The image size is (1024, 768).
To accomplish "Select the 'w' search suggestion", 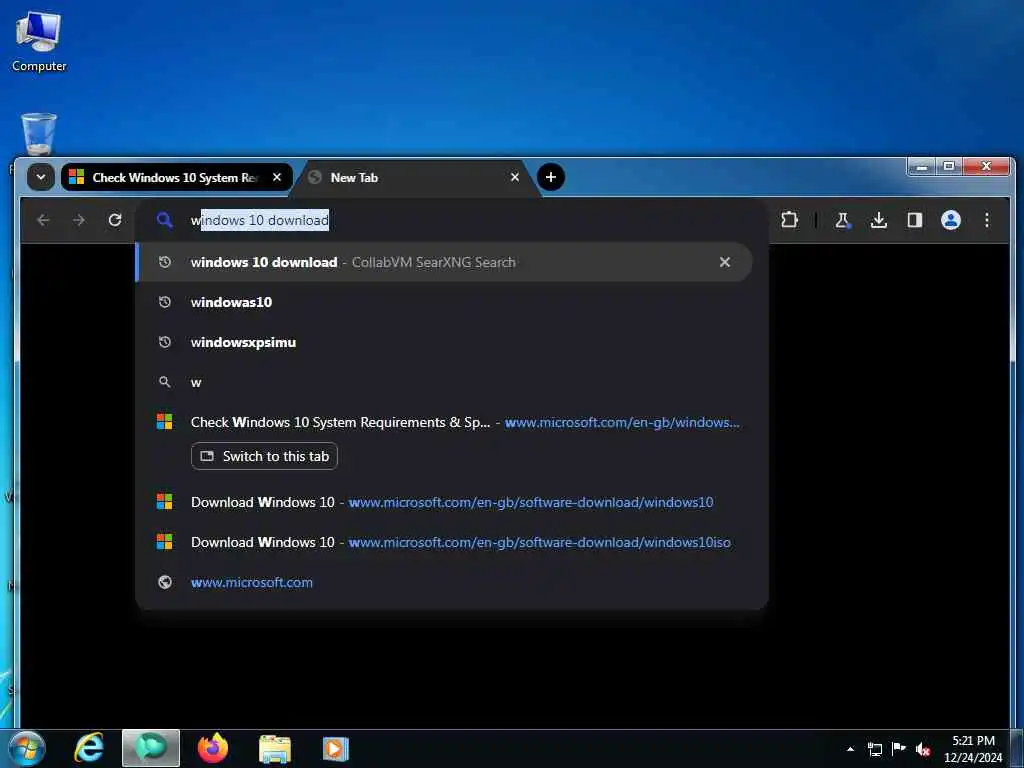I will pos(444,382).
